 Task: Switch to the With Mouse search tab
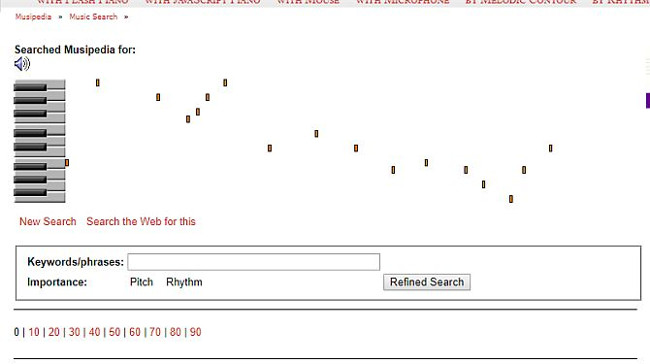click(308, 2)
